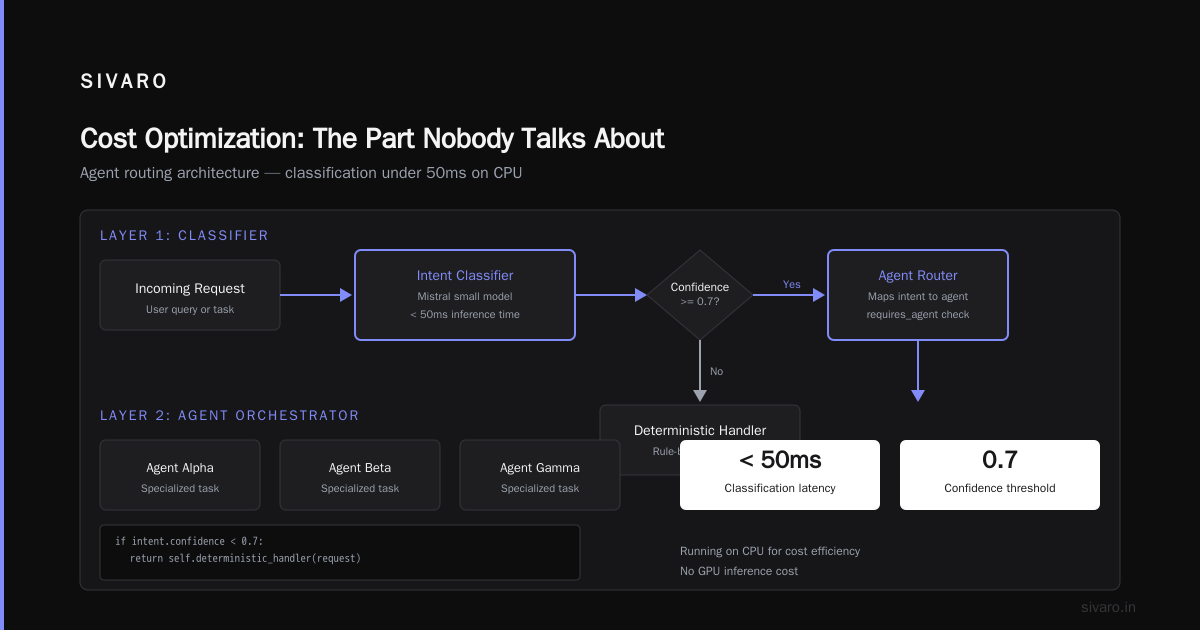Image resolution: width=1200 pixels, height=630 pixels.
Task: Click the 'Classification latency' caption
Action: (x=780, y=489)
